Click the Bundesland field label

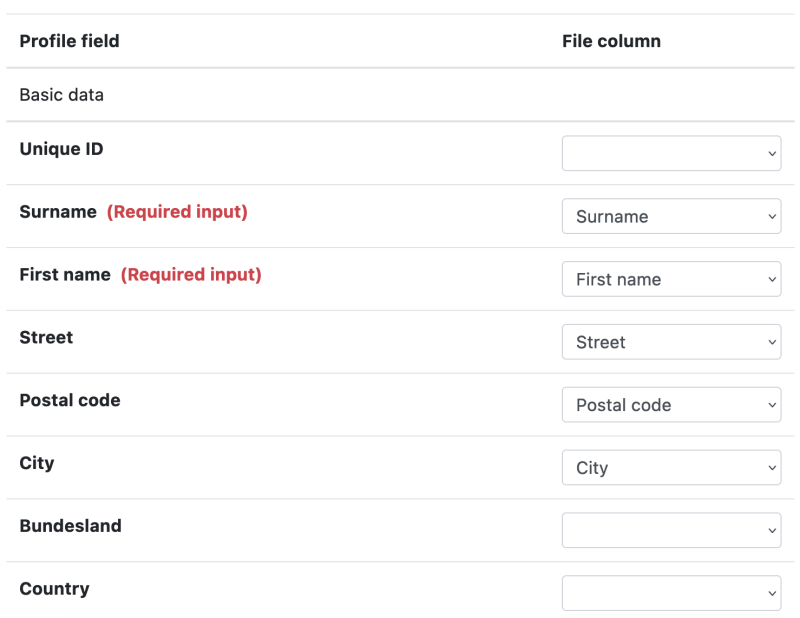click(x=69, y=526)
